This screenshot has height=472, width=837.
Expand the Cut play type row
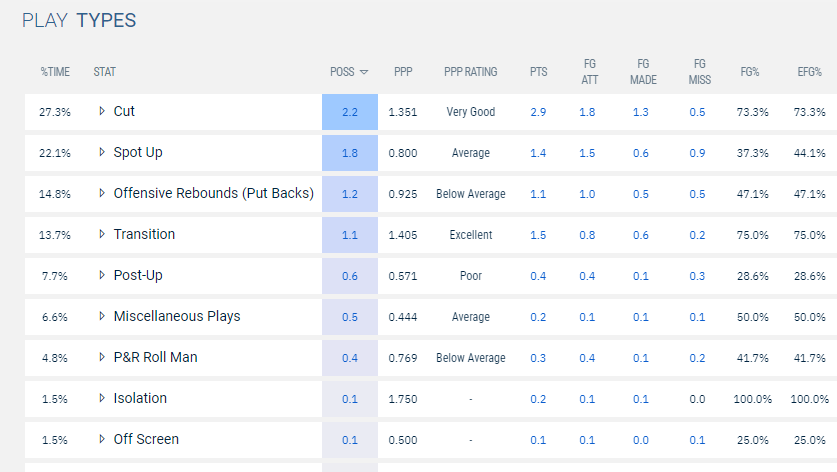coord(102,111)
